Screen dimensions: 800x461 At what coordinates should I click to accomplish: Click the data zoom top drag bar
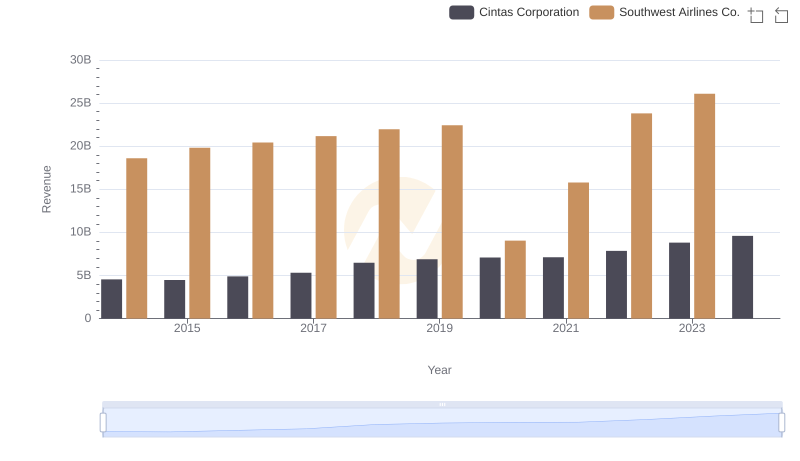coord(442,404)
